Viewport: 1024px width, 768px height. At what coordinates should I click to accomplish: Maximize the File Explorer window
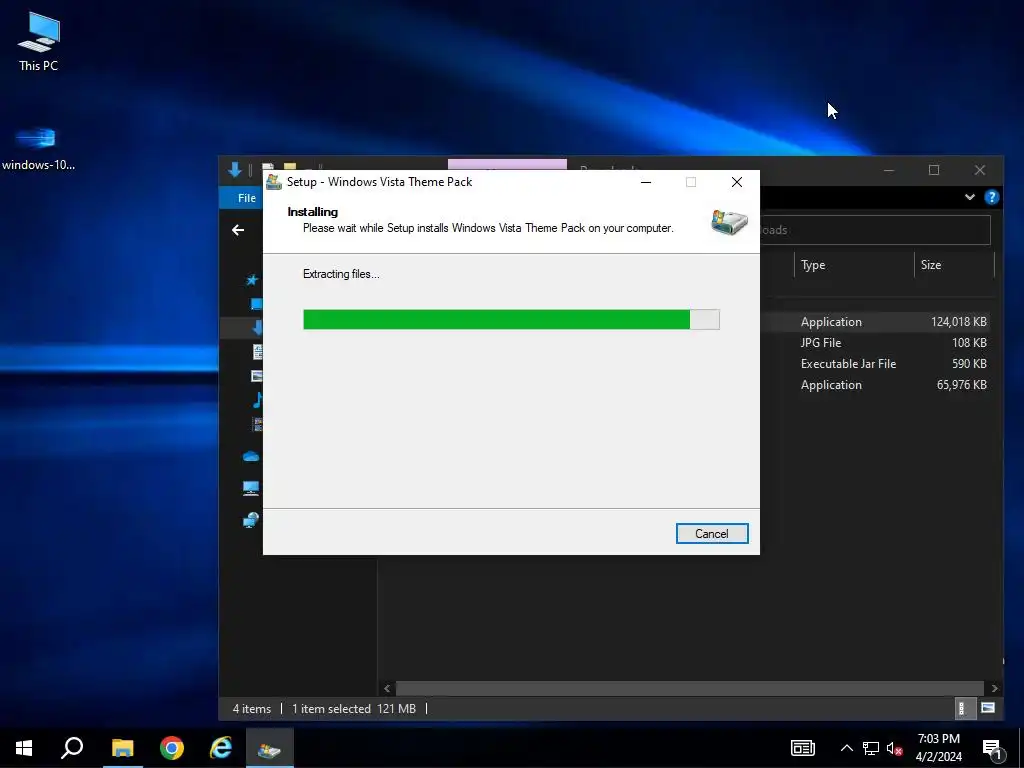[x=934, y=170]
